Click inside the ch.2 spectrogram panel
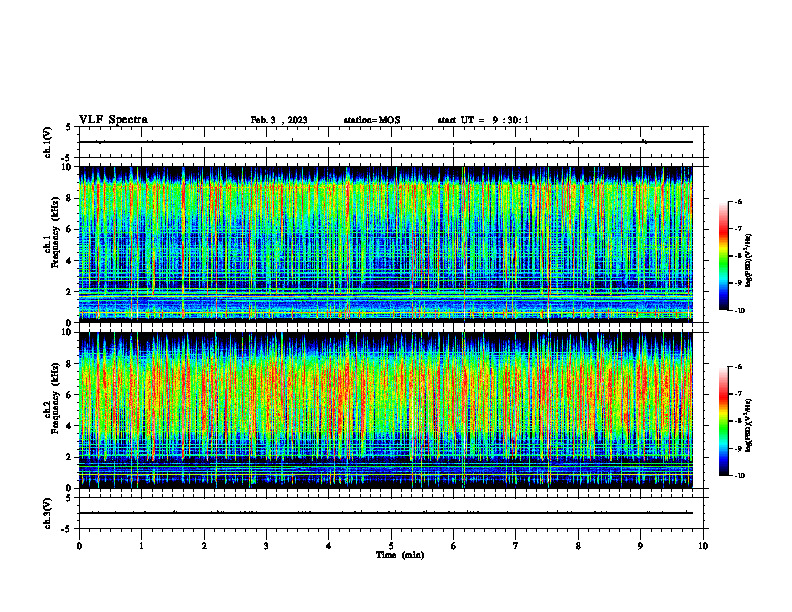This screenshot has height=612, width=792. click(386, 410)
